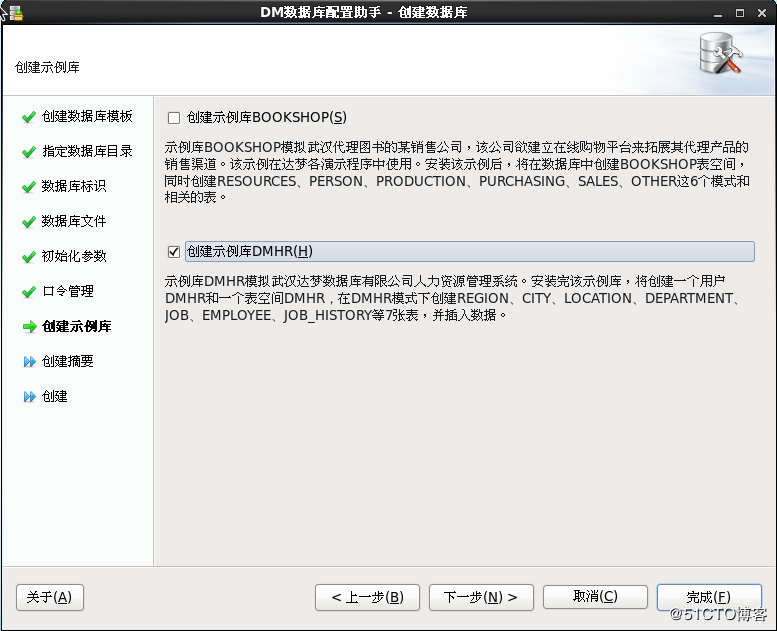Image resolution: width=777 pixels, height=631 pixels.
Task: Click the database tools icon in header
Action: (x=720, y=54)
